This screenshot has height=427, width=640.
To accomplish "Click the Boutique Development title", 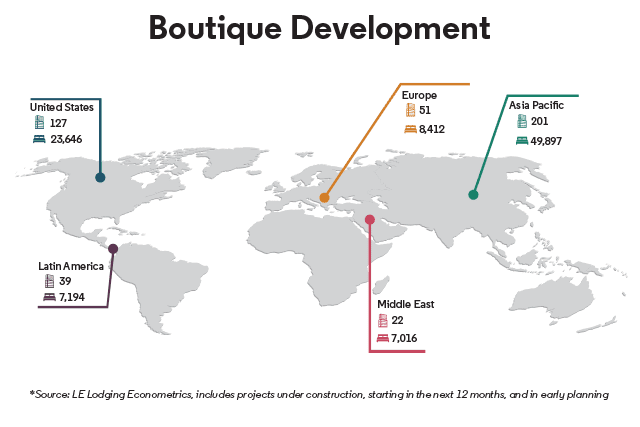I will pos(320,28).
